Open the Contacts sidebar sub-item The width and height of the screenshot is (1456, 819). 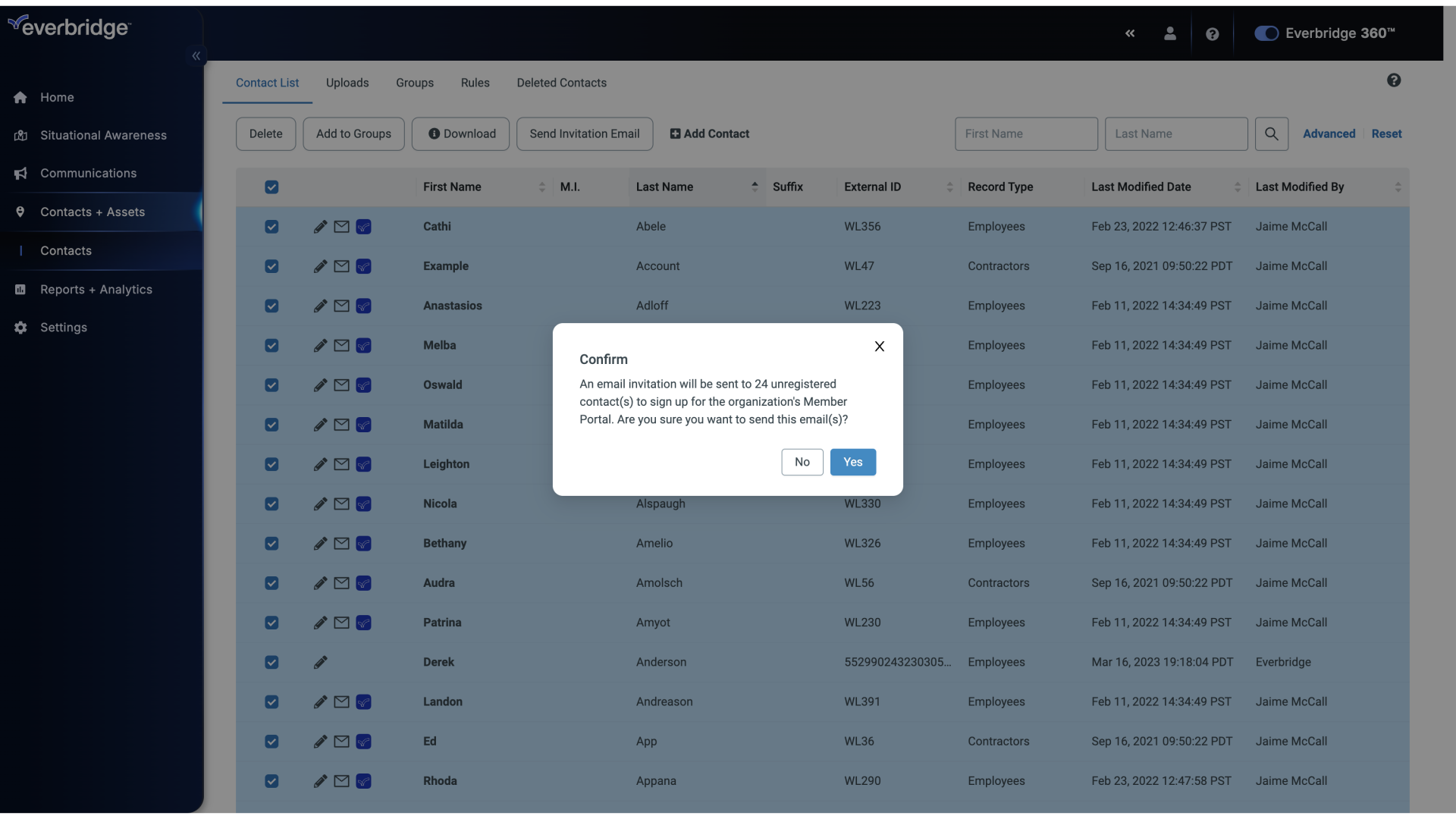click(x=66, y=250)
